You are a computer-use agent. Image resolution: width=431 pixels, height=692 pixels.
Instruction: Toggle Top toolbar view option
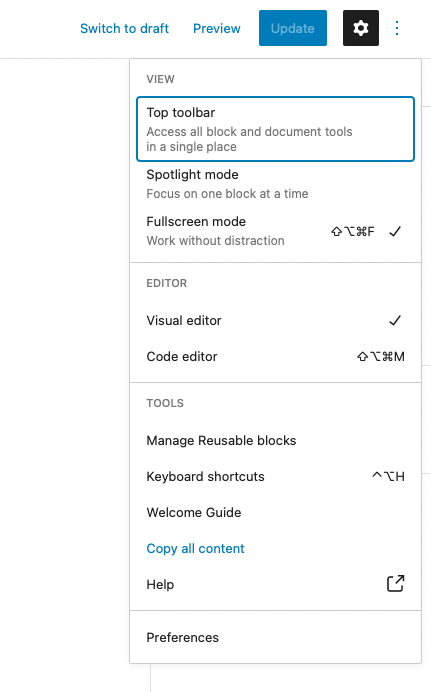275,129
